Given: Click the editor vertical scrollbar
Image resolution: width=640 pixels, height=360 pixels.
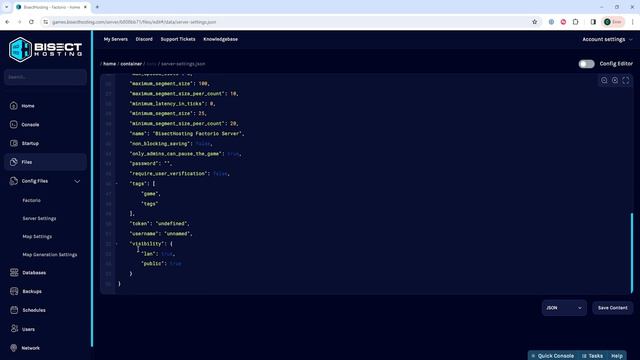Looking at the screenshot, I should click(x=631, y=253).
